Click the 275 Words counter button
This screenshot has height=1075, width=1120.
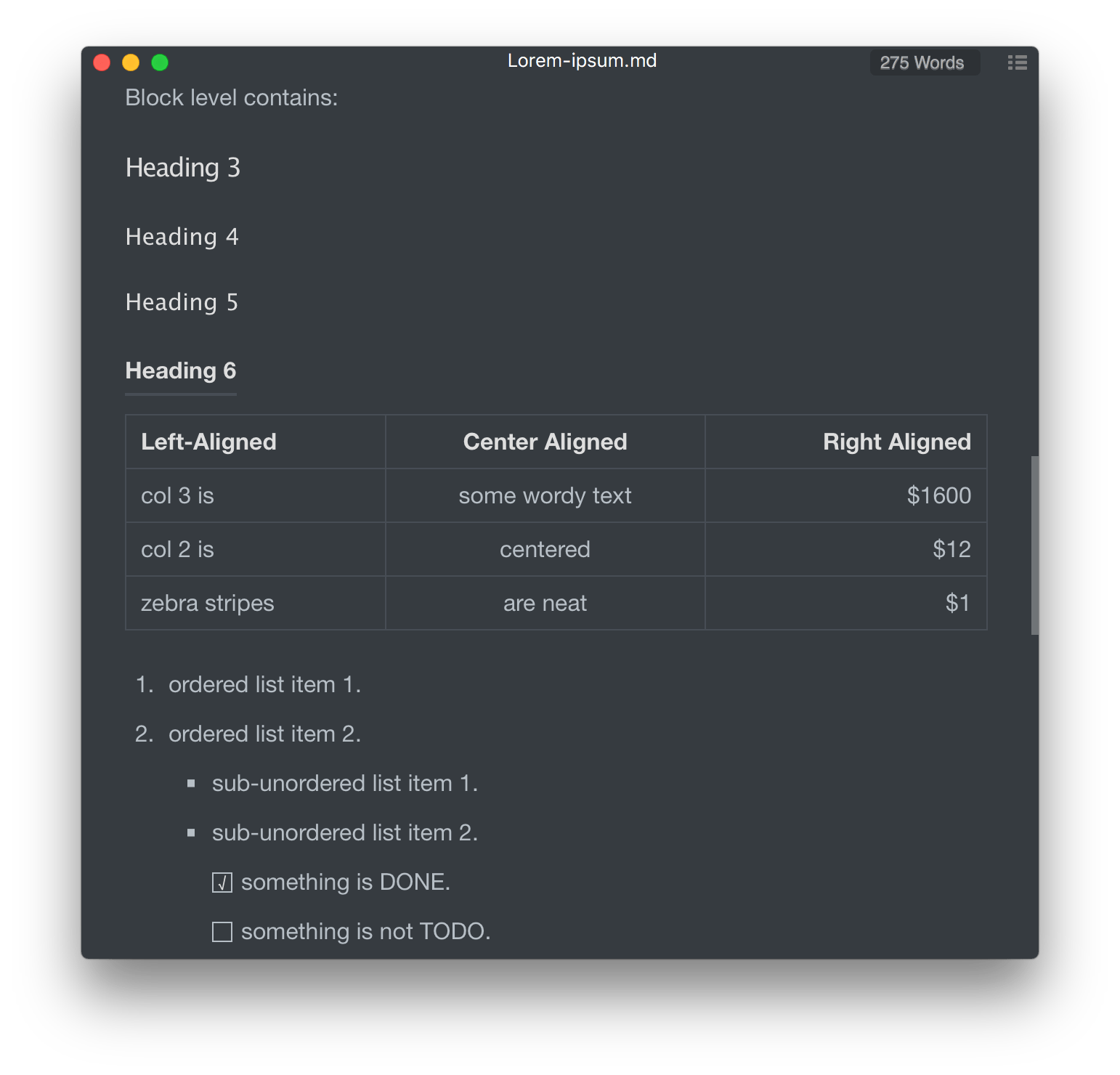pos(925,62)
